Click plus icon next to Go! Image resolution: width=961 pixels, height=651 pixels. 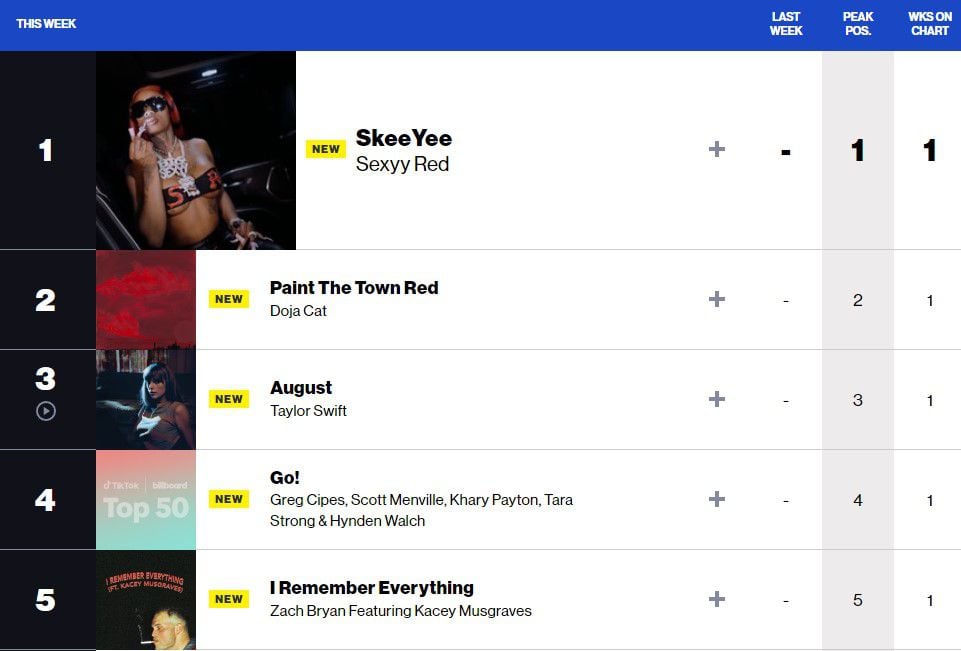[x=716, y=499]
